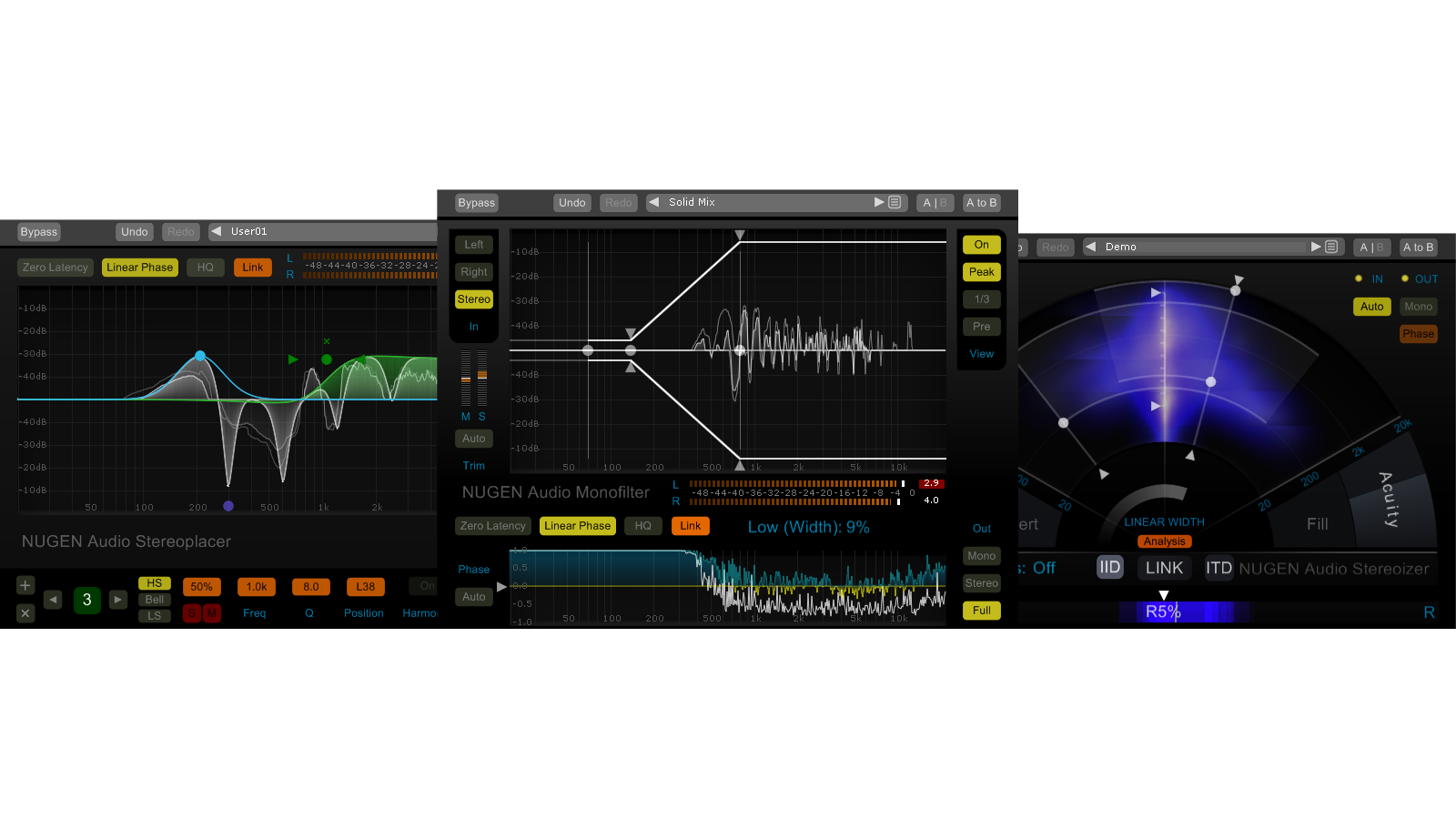Image resolution: width=1456 pixels, height=819 pixels.
Task: Select Bell filter type
Action: point(155,600)
